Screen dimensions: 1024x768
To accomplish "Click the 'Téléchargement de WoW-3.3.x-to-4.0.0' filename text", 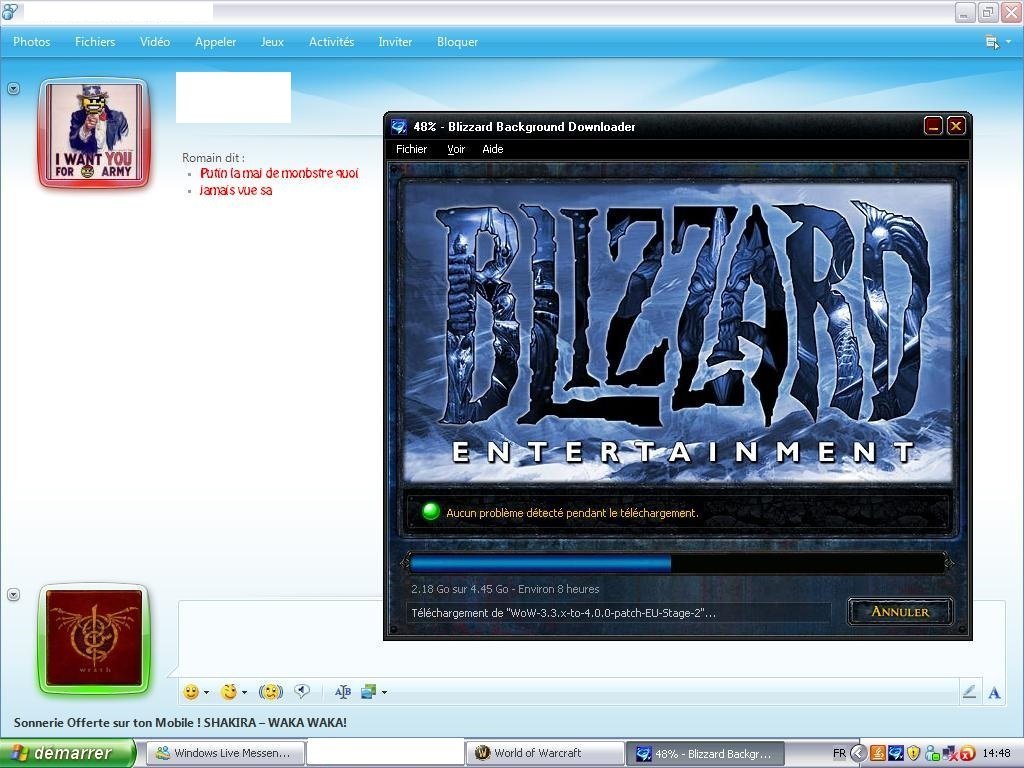I will (564, 613).
